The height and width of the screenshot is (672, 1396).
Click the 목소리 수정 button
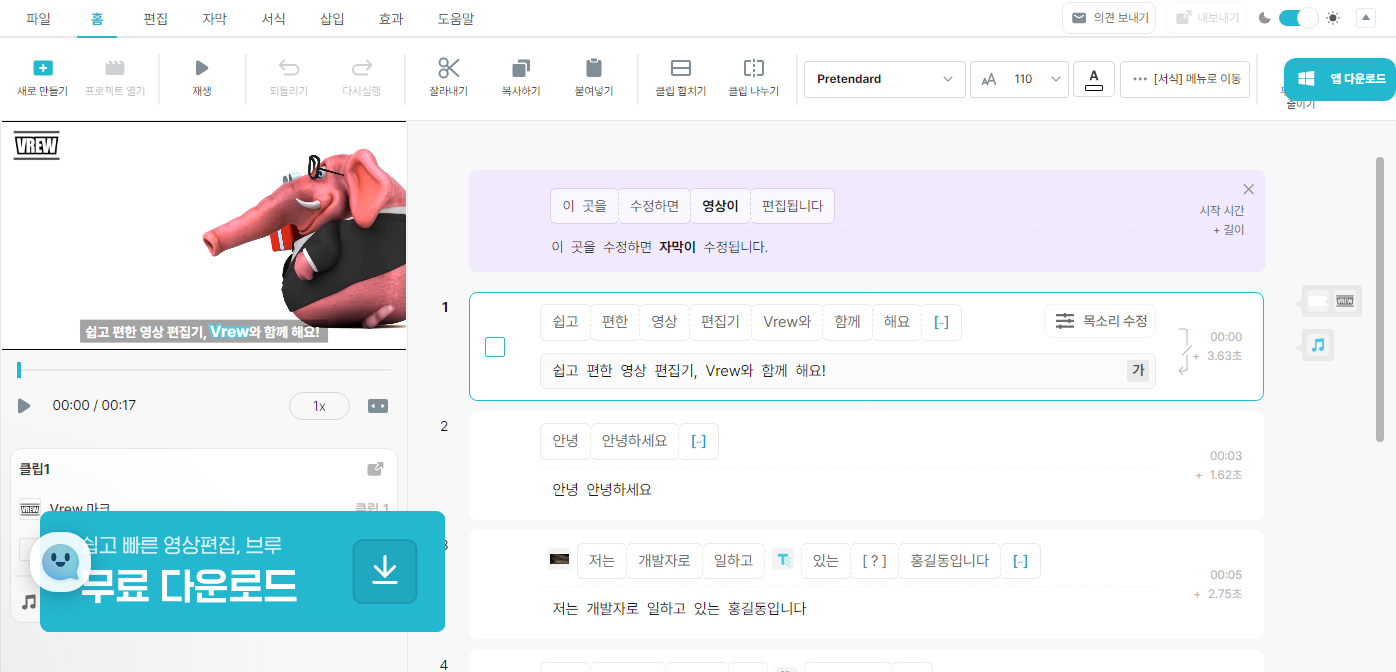click(1100, 321)
